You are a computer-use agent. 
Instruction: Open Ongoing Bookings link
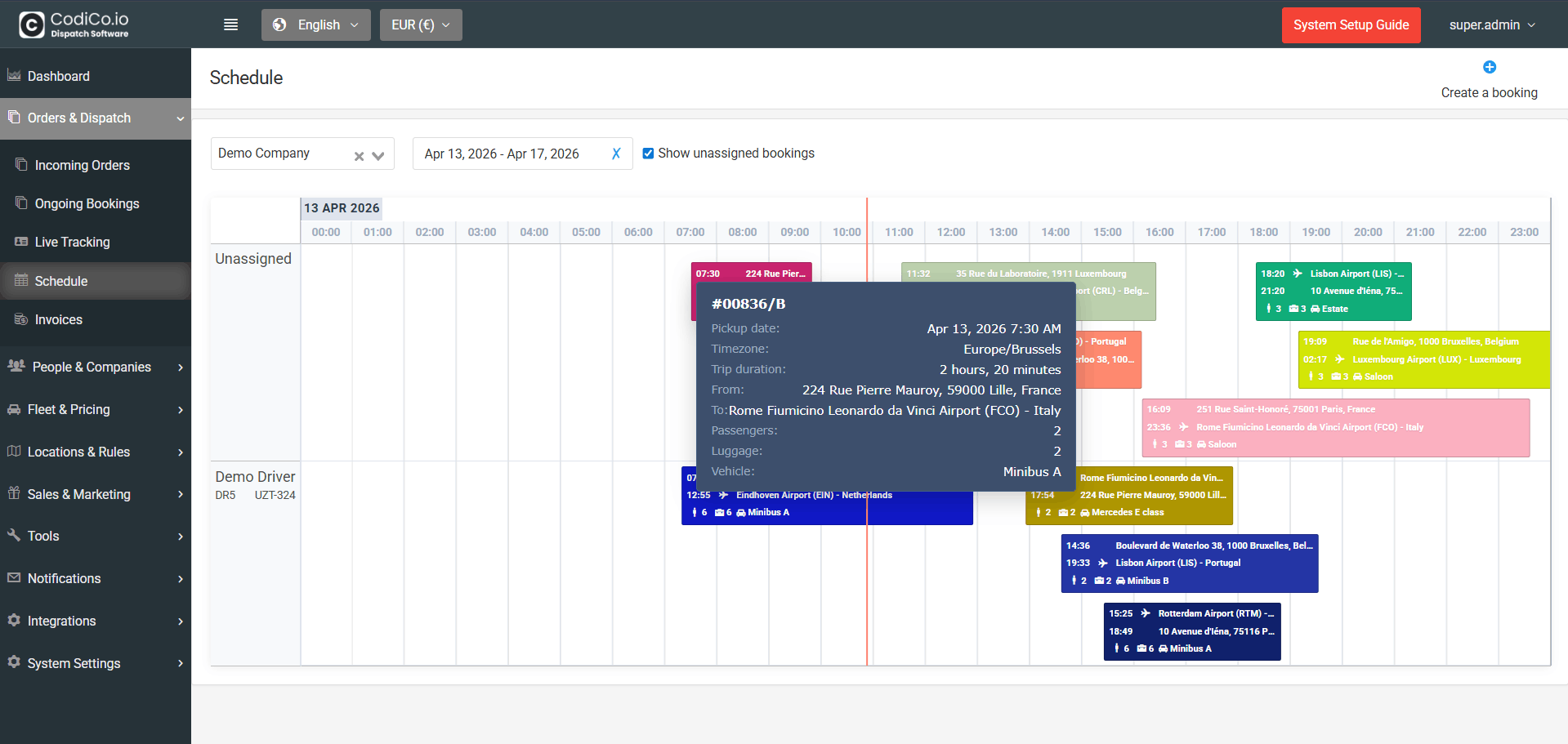(x=87, y=203)
